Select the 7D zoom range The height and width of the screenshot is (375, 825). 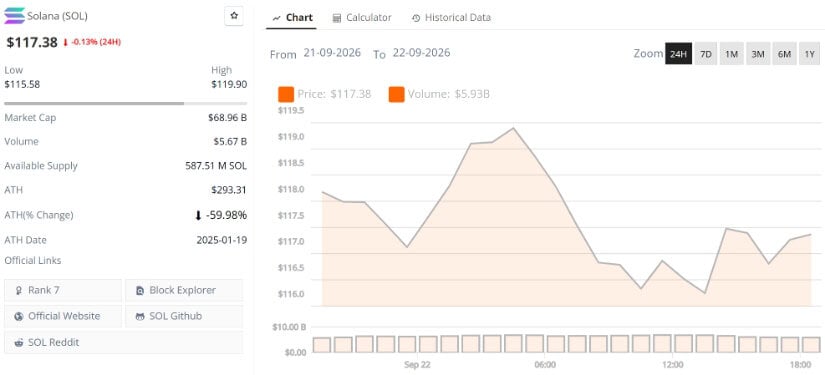pos(706,54)
